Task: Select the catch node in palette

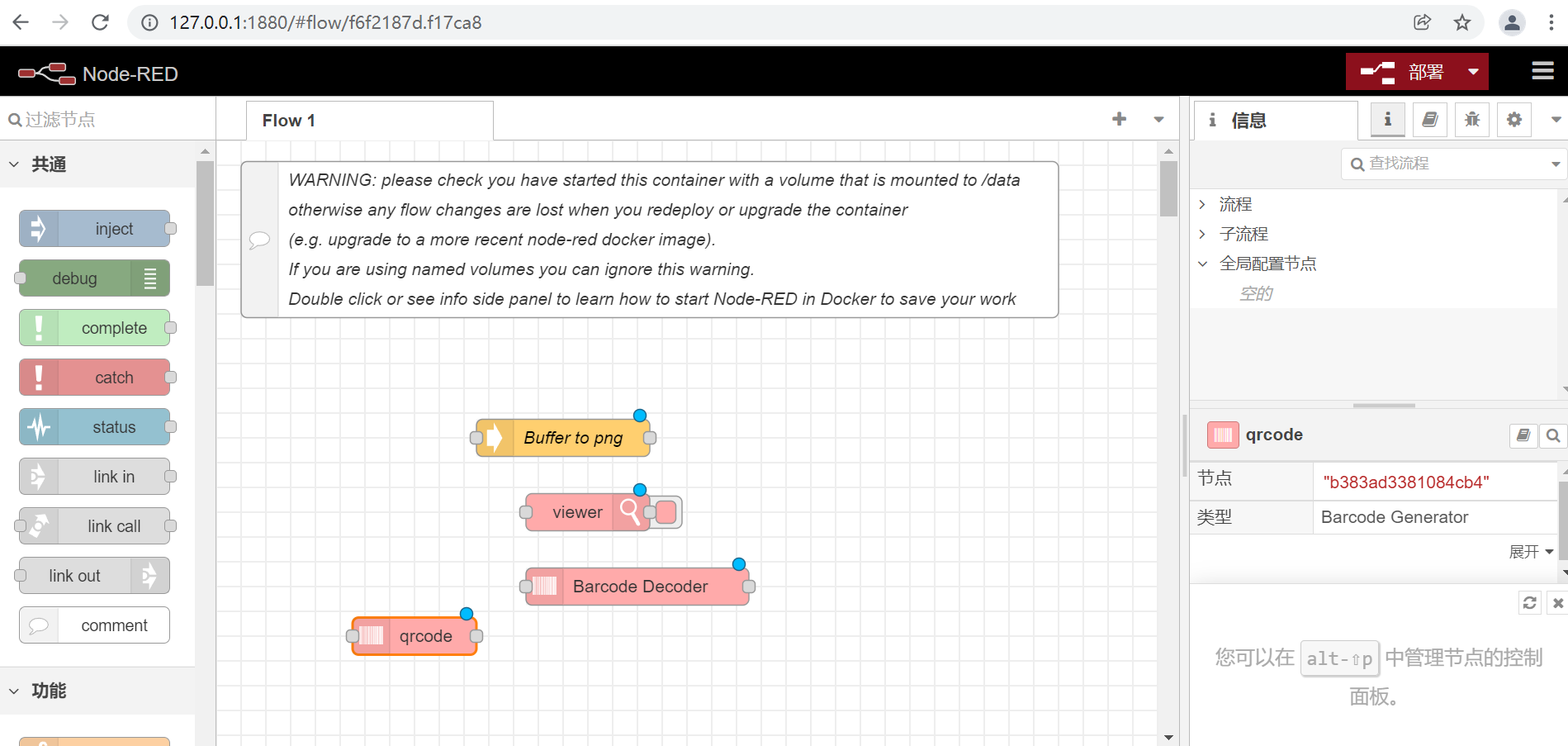Action: tap(95, 378)
